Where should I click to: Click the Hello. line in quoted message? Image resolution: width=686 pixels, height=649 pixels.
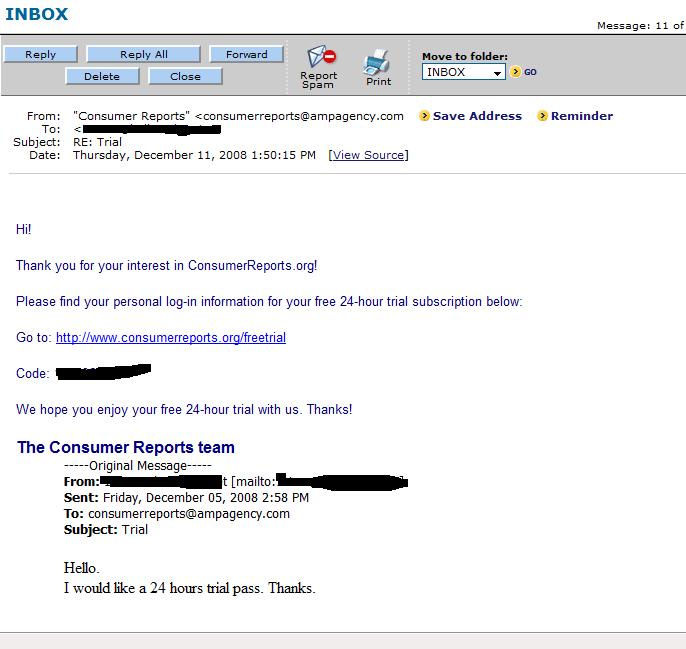pos(82,568)
